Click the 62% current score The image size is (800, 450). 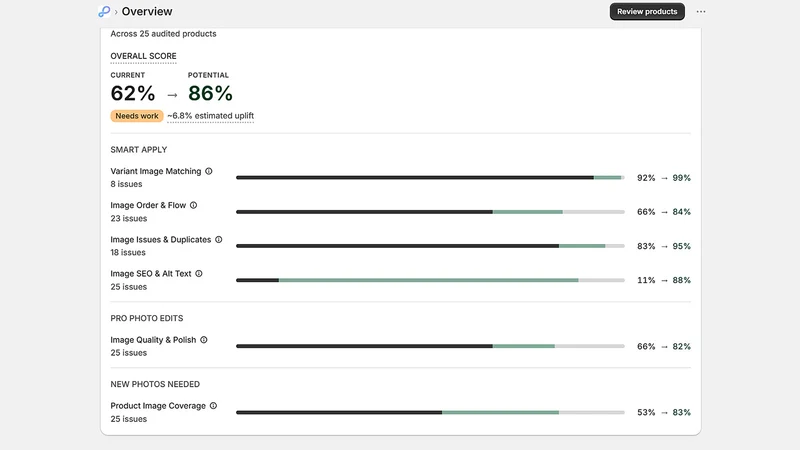coord(133,93)
